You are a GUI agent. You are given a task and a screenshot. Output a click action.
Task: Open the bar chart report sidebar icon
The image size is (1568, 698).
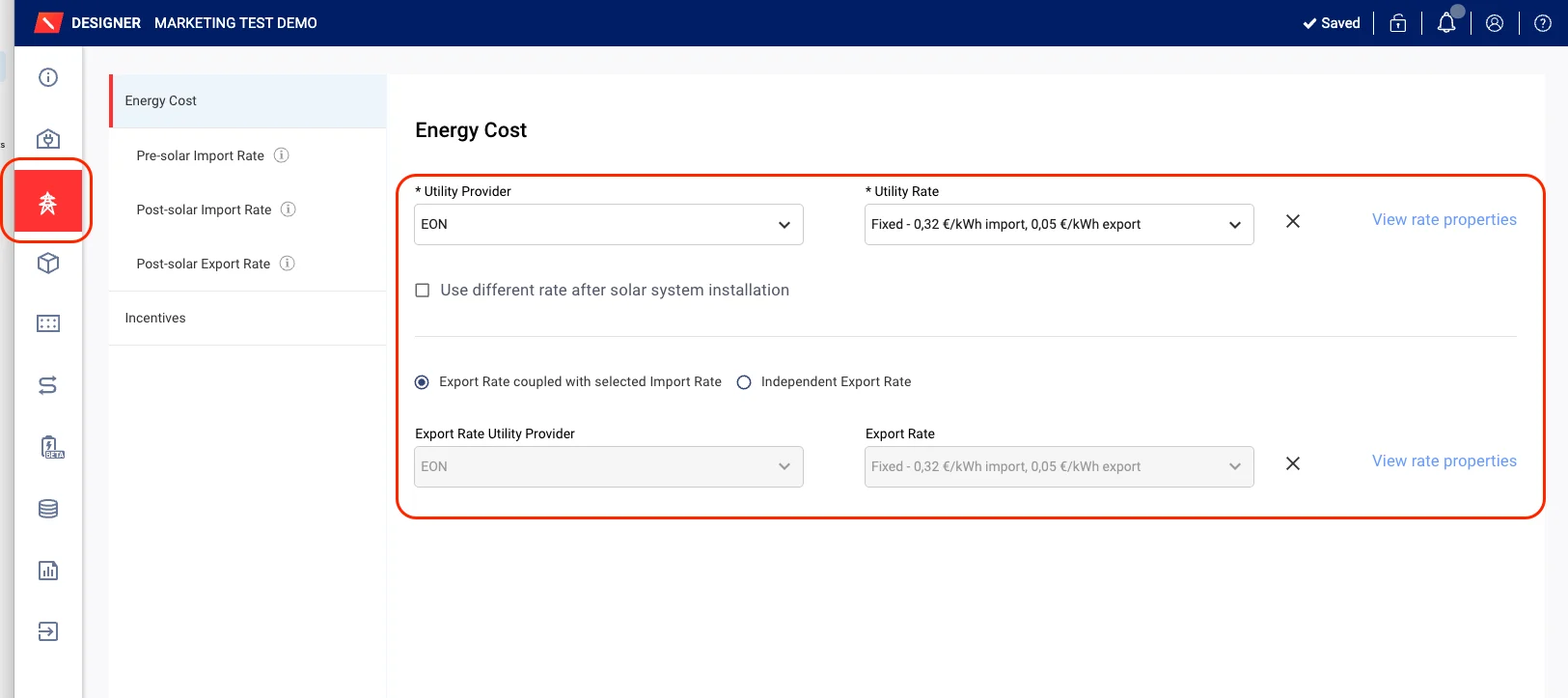pyautogui.click(x=48, y=571)
